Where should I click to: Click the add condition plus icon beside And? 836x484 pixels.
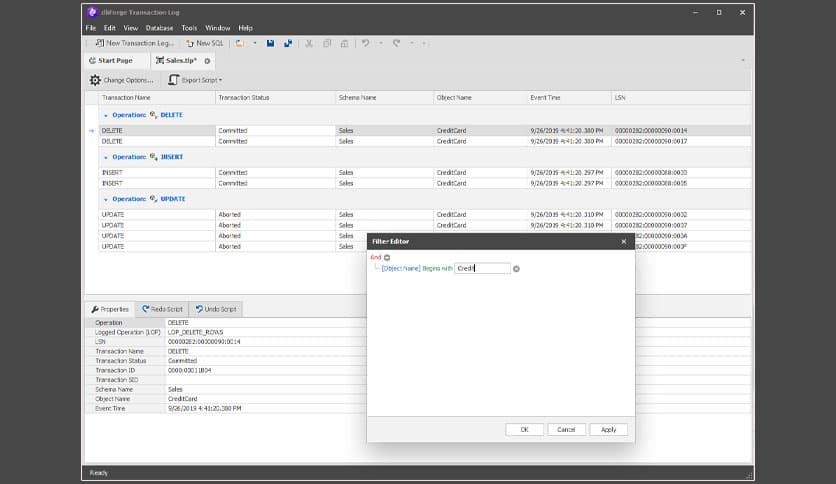pyautogui.click(x=387, y=257)
